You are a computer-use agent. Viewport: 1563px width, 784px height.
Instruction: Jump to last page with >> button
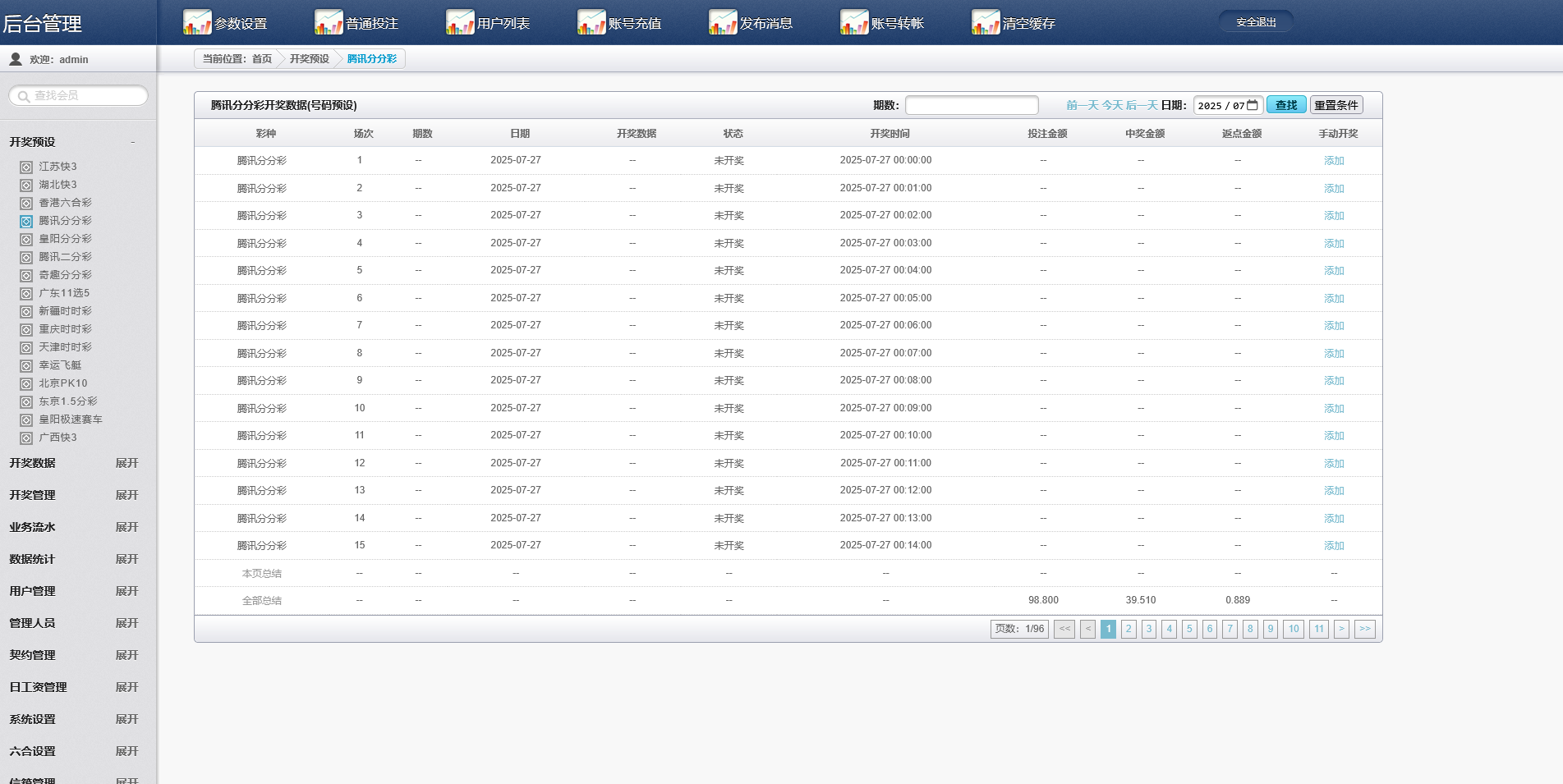click(1365, 629)
